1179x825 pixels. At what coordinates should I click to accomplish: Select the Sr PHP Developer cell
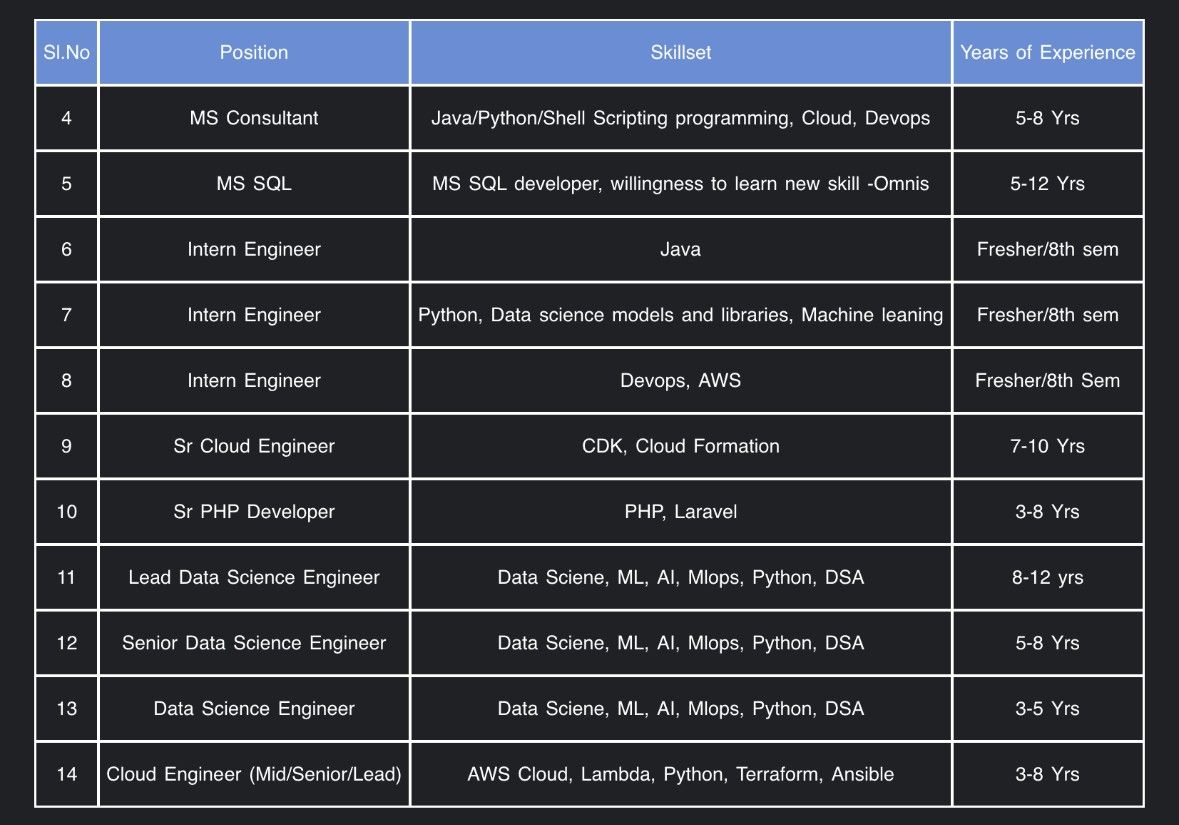coord(254,511)
